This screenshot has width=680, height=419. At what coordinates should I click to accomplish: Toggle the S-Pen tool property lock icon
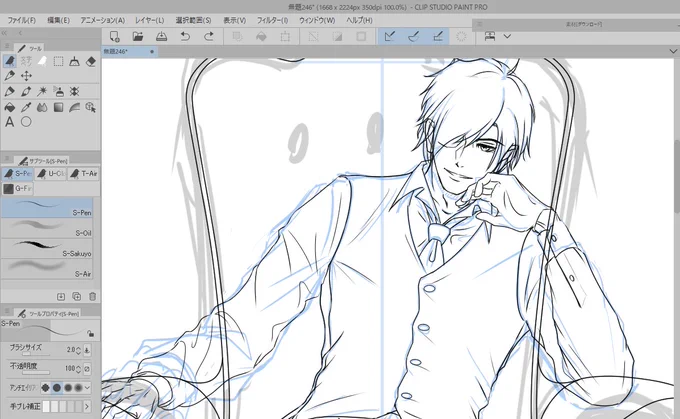coord(90,334)
